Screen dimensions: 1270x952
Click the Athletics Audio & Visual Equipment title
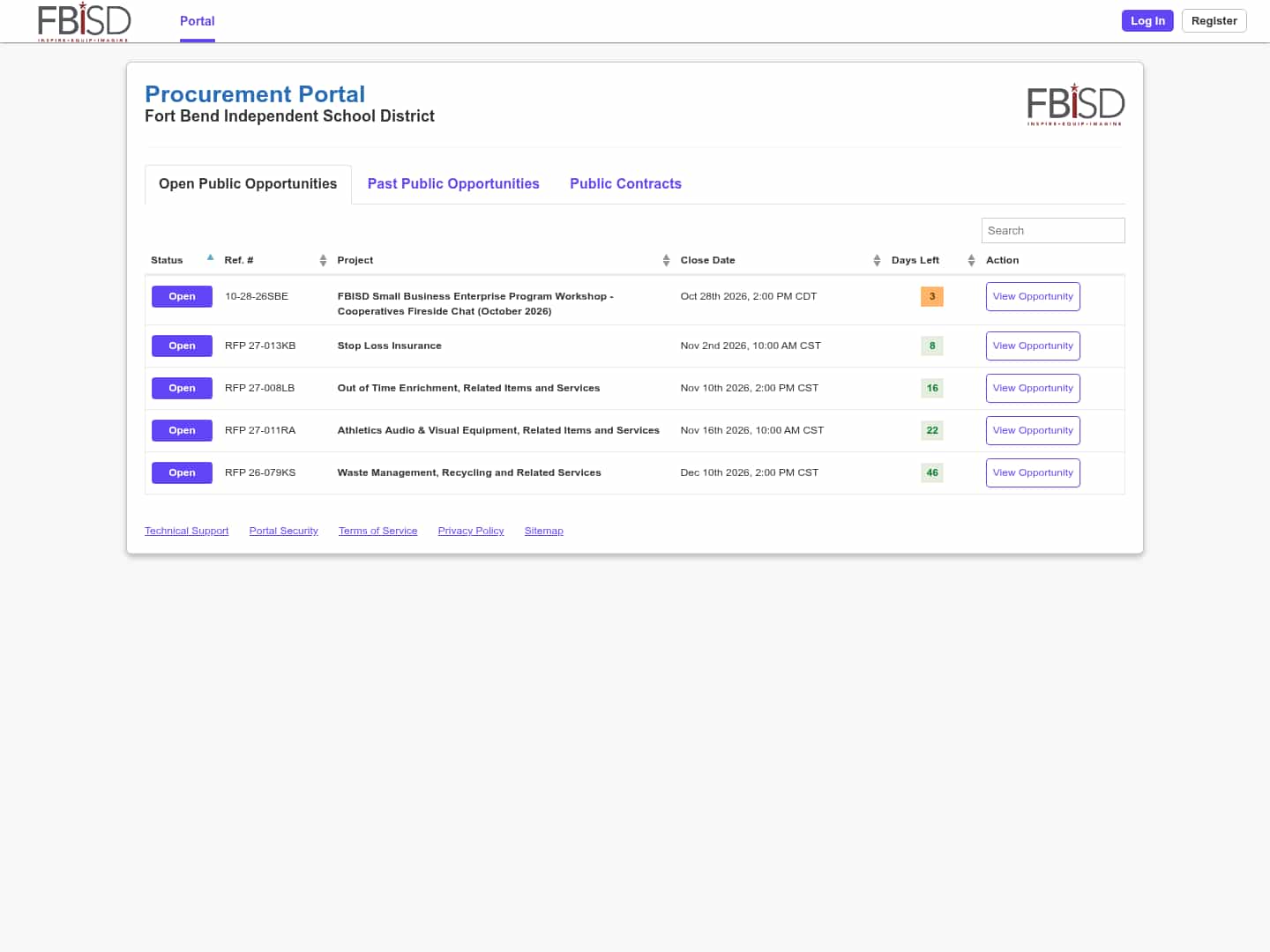pyautogui.click(x=498, y=430)
